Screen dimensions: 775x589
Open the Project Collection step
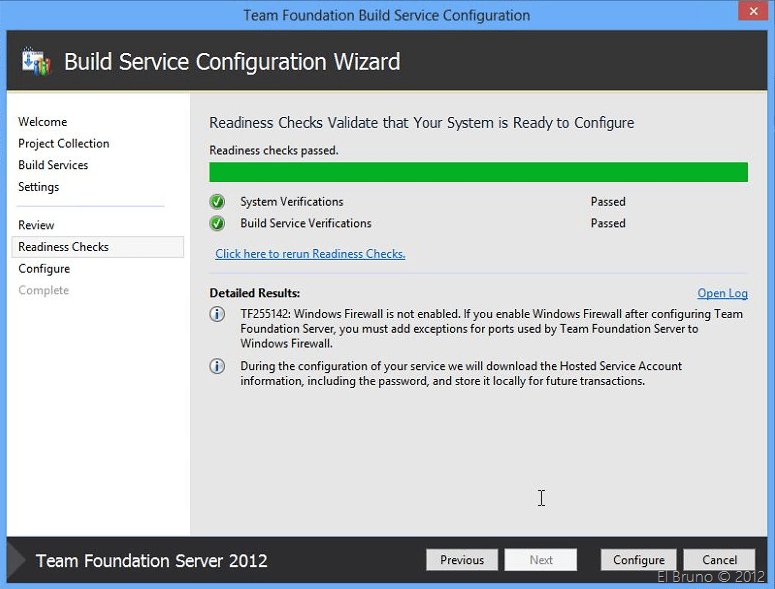pyautogui.click(x=64, y=144)
